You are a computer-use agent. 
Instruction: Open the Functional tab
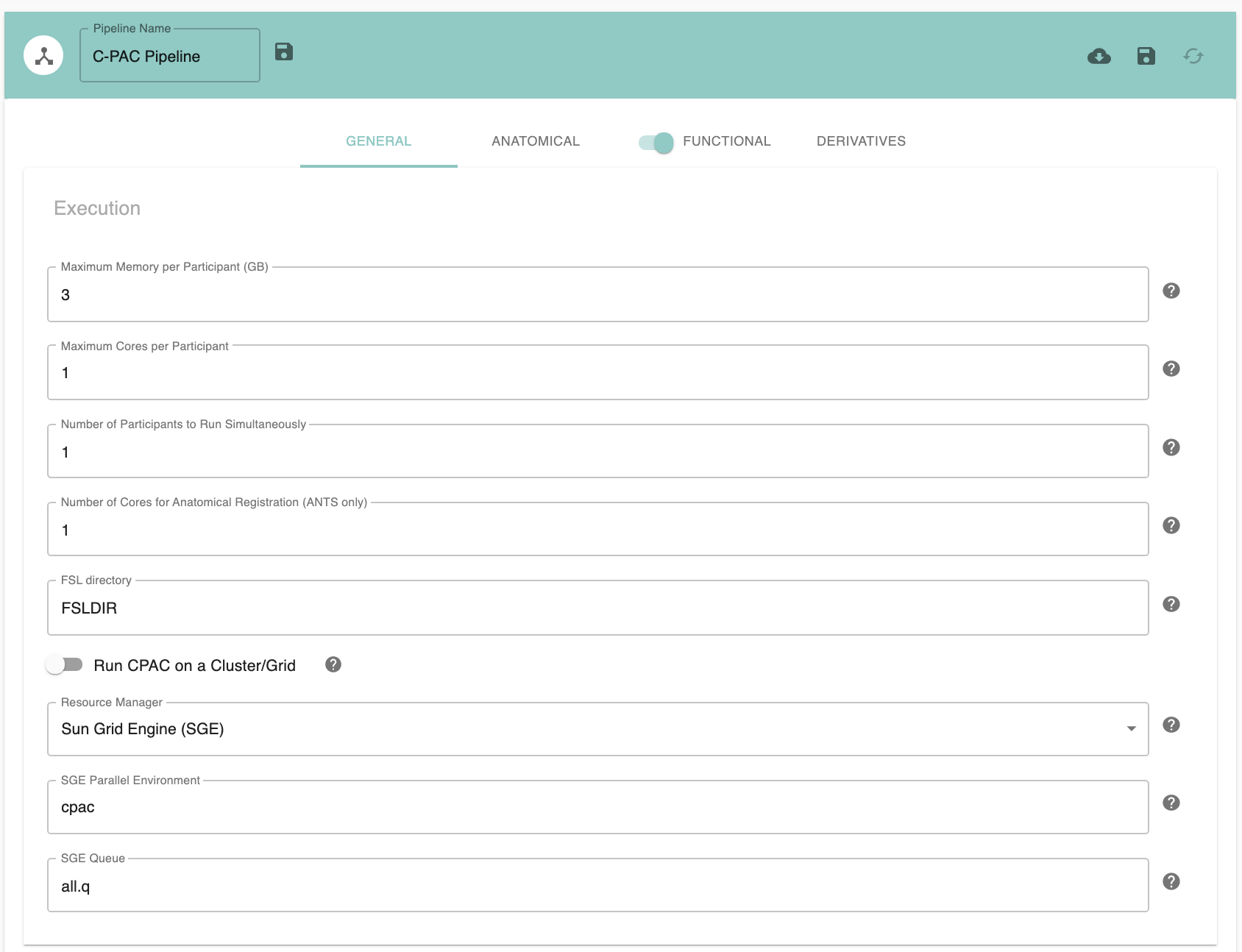coord(726,141)
